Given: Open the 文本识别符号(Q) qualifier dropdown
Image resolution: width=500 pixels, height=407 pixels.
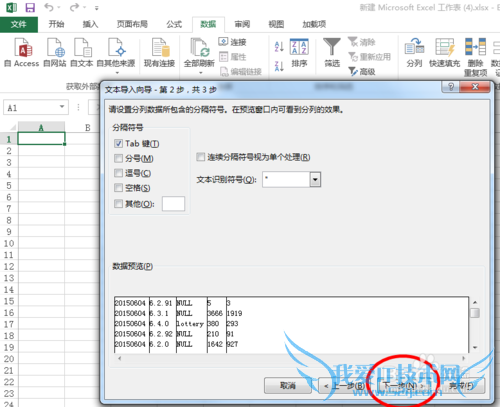Looking at the screenshot, I should pos(315,180).
